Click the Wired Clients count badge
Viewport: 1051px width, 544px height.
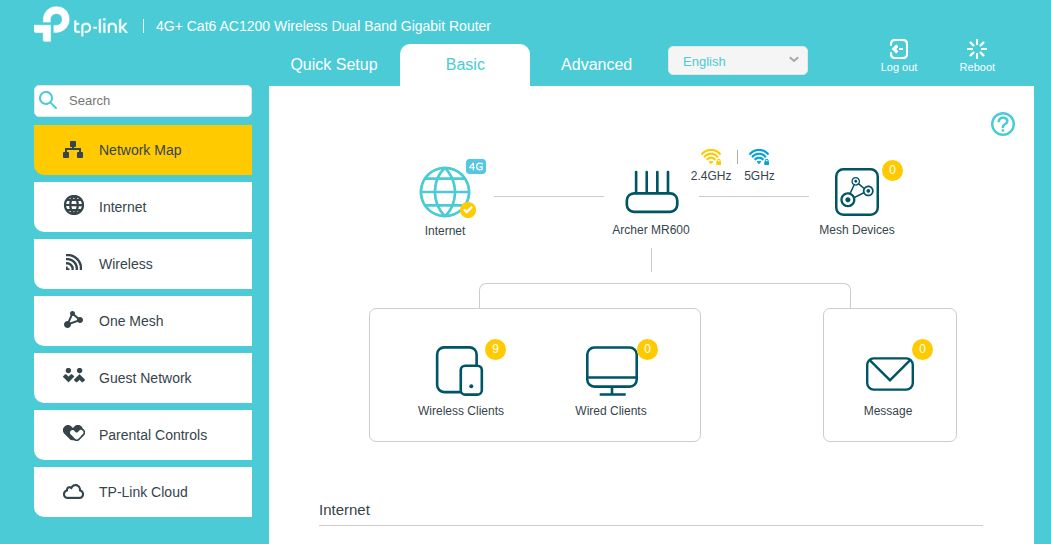[647, 349]
